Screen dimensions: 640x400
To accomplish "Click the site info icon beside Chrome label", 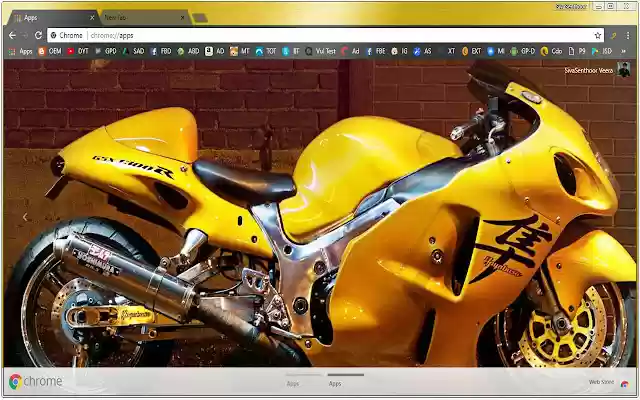I will click(x=53, y=36).
